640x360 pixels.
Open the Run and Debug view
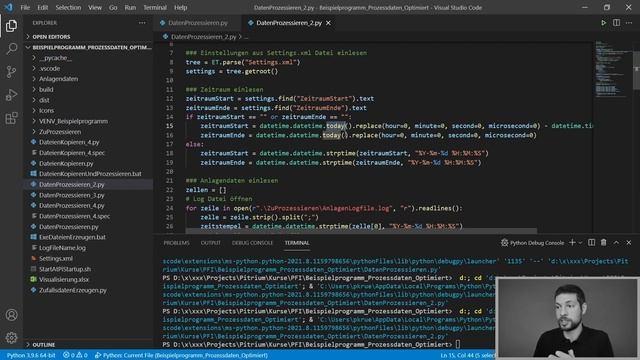(x=11, y=95)
